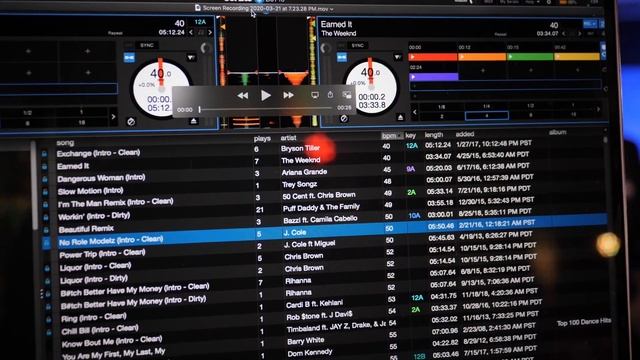Select the 1/8 loop size on right deck
This screenshot has height=360, width=640.
[442, 107]
